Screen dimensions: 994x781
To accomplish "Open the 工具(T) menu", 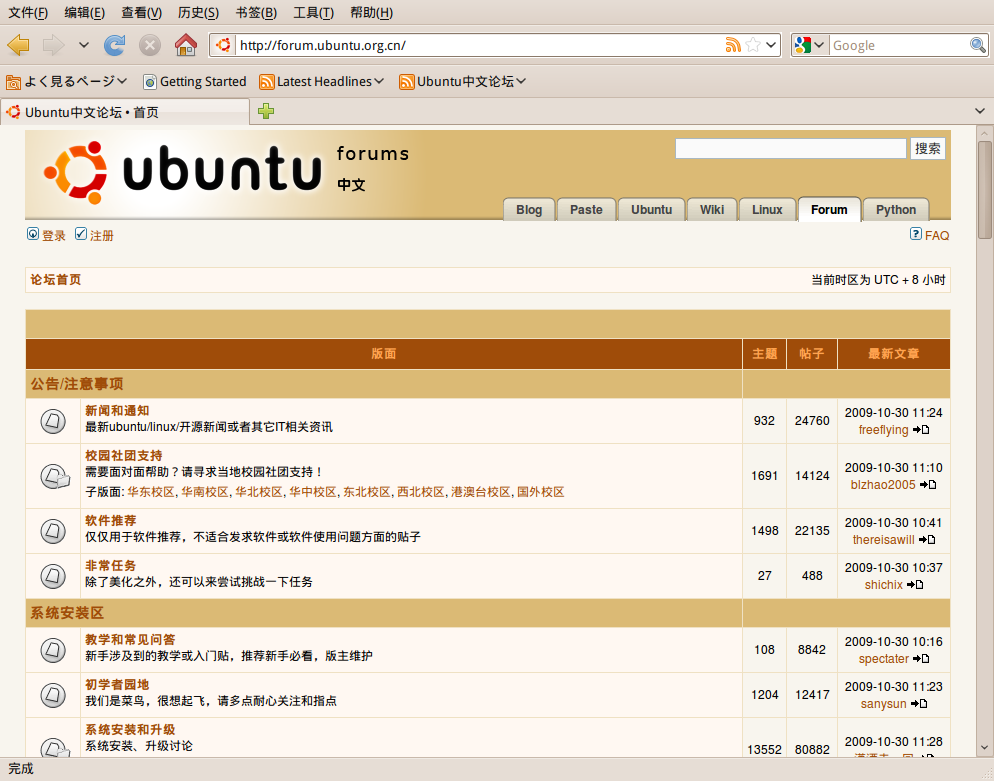I will tap(313, 12).
